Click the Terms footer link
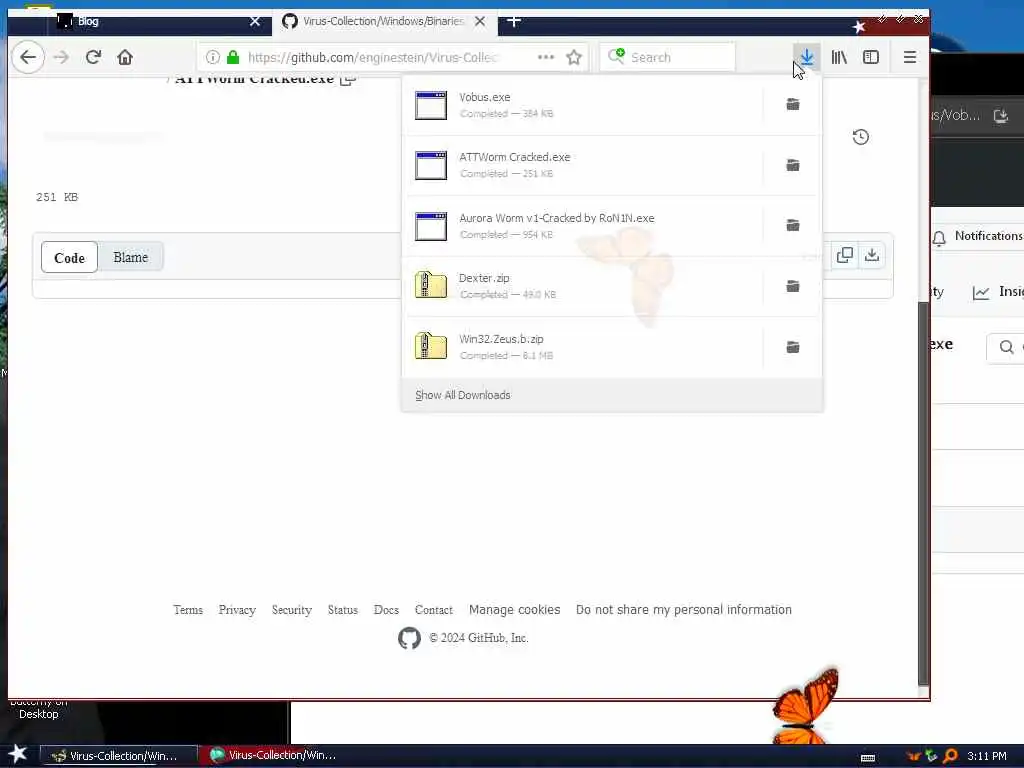This screenshot has width=1024, height=768. (x=188, y=610)
